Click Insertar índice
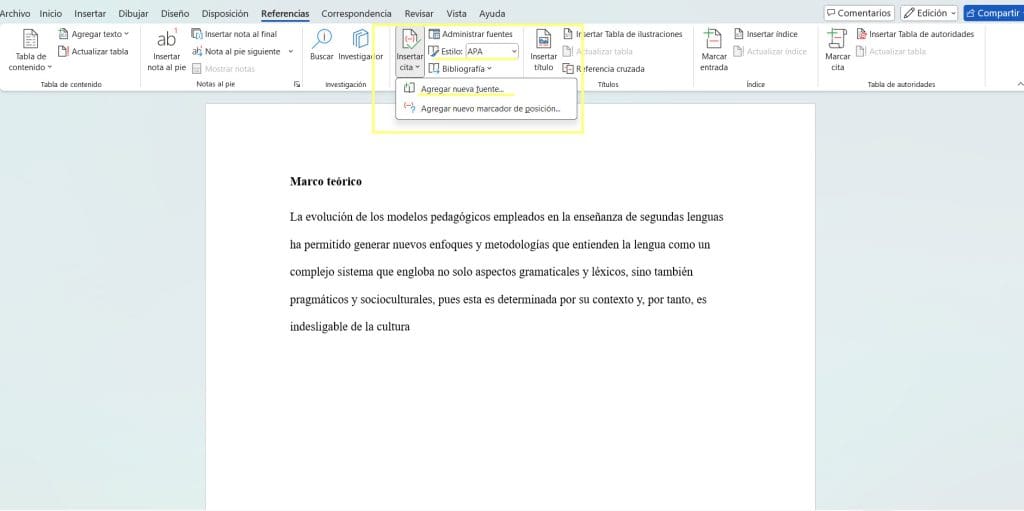Screen dimensions: 1024x511 [765, 34]
